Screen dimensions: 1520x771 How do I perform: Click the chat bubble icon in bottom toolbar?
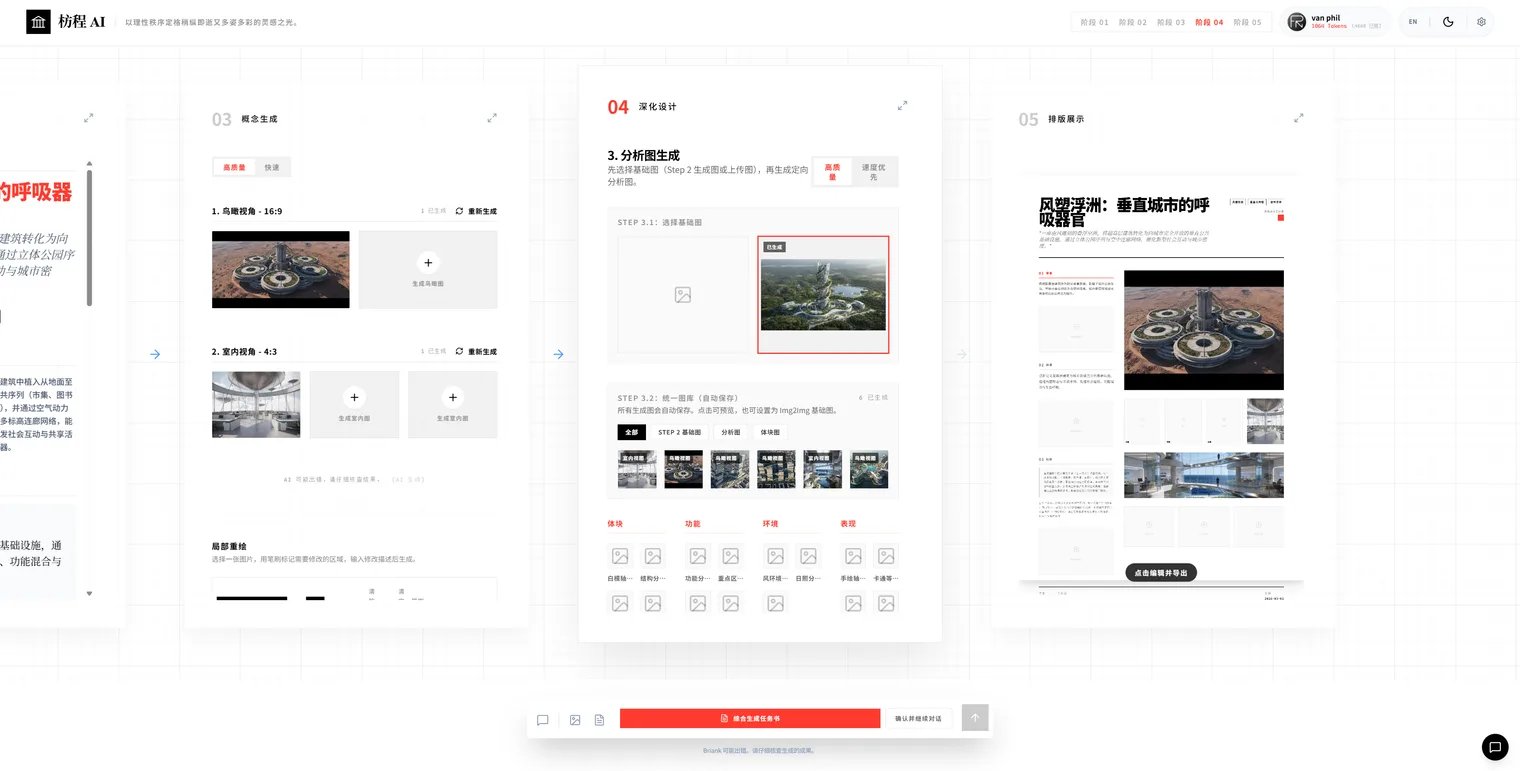pyautogui.click(x=543, y=719)
